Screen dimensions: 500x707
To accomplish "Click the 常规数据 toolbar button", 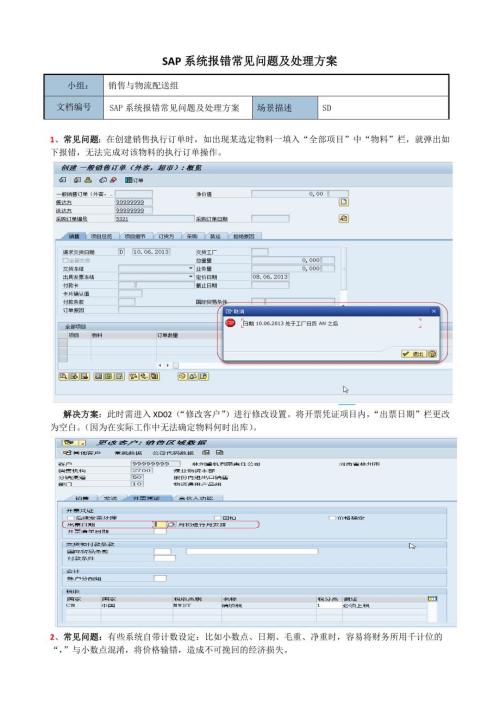I will click(x=128, y=452).
